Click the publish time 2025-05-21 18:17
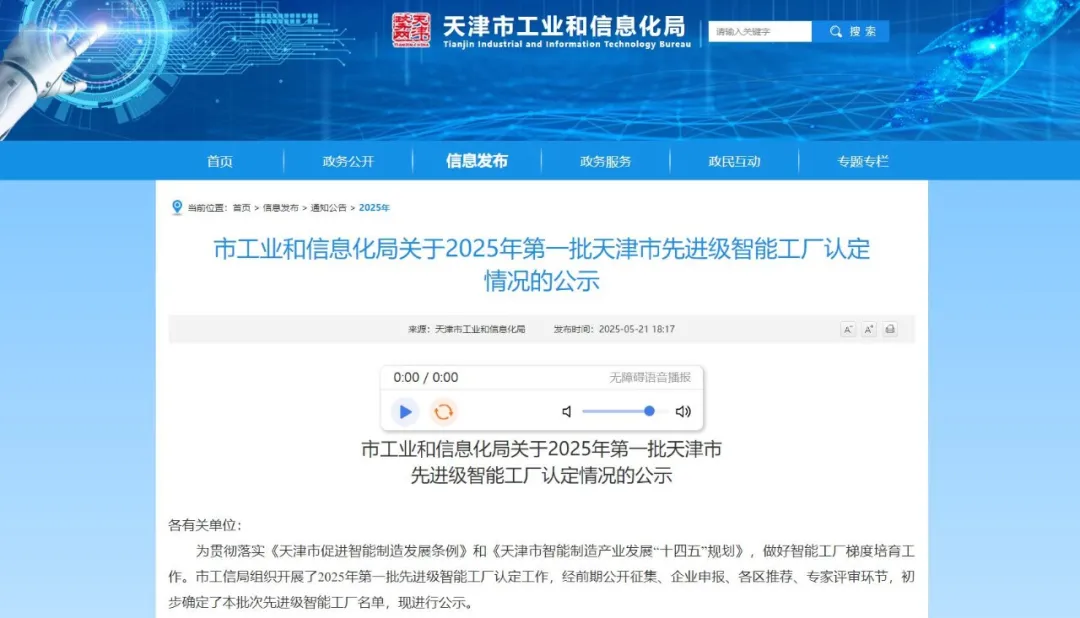Image resolution: width=1080 pixels, height=618 pixels. (614, 329)
